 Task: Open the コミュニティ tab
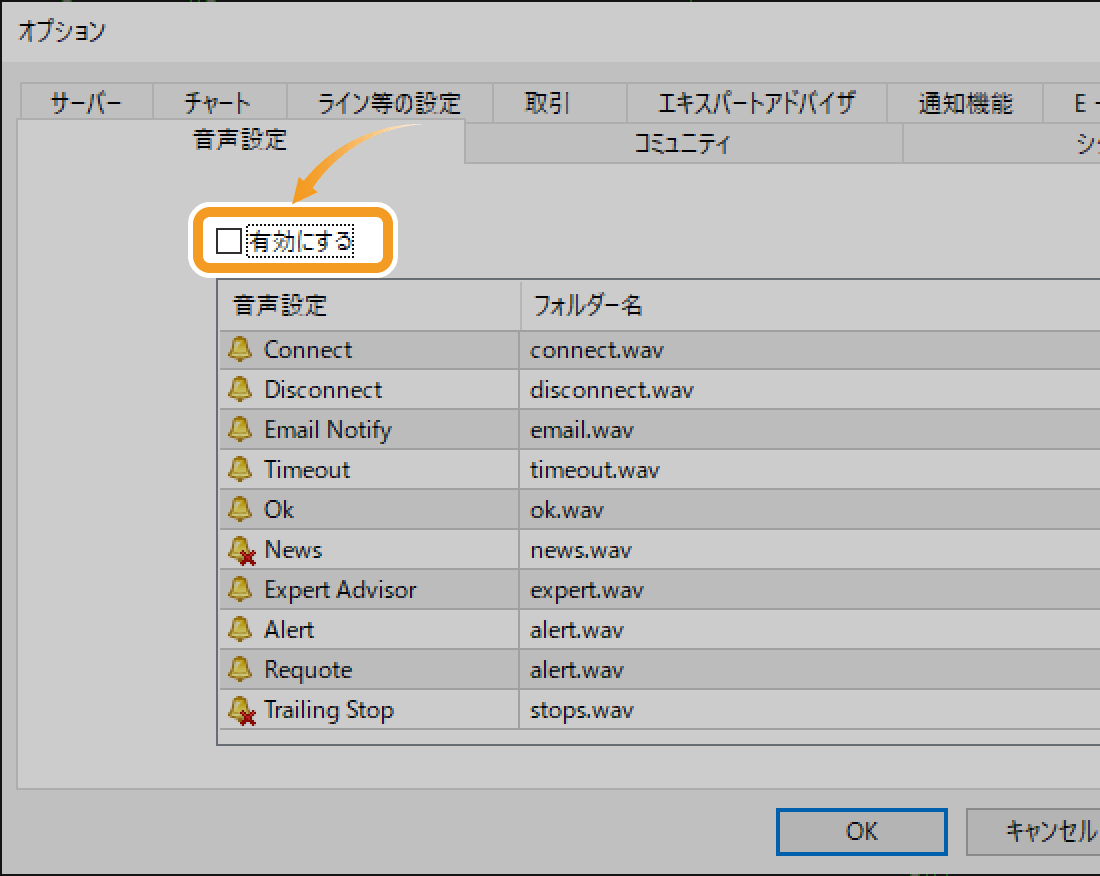point(683,144)
